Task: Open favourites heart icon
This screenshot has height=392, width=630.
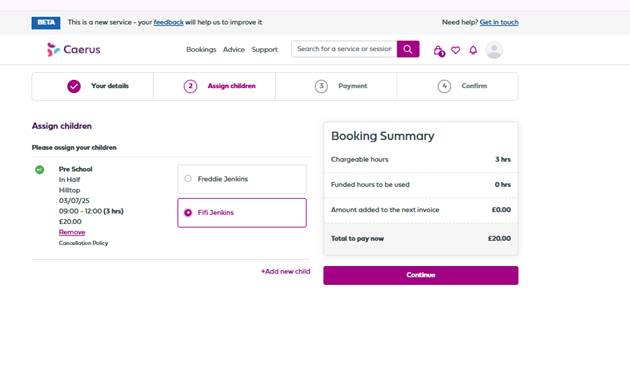Action: pyautogui.click(x=456, y=50)
